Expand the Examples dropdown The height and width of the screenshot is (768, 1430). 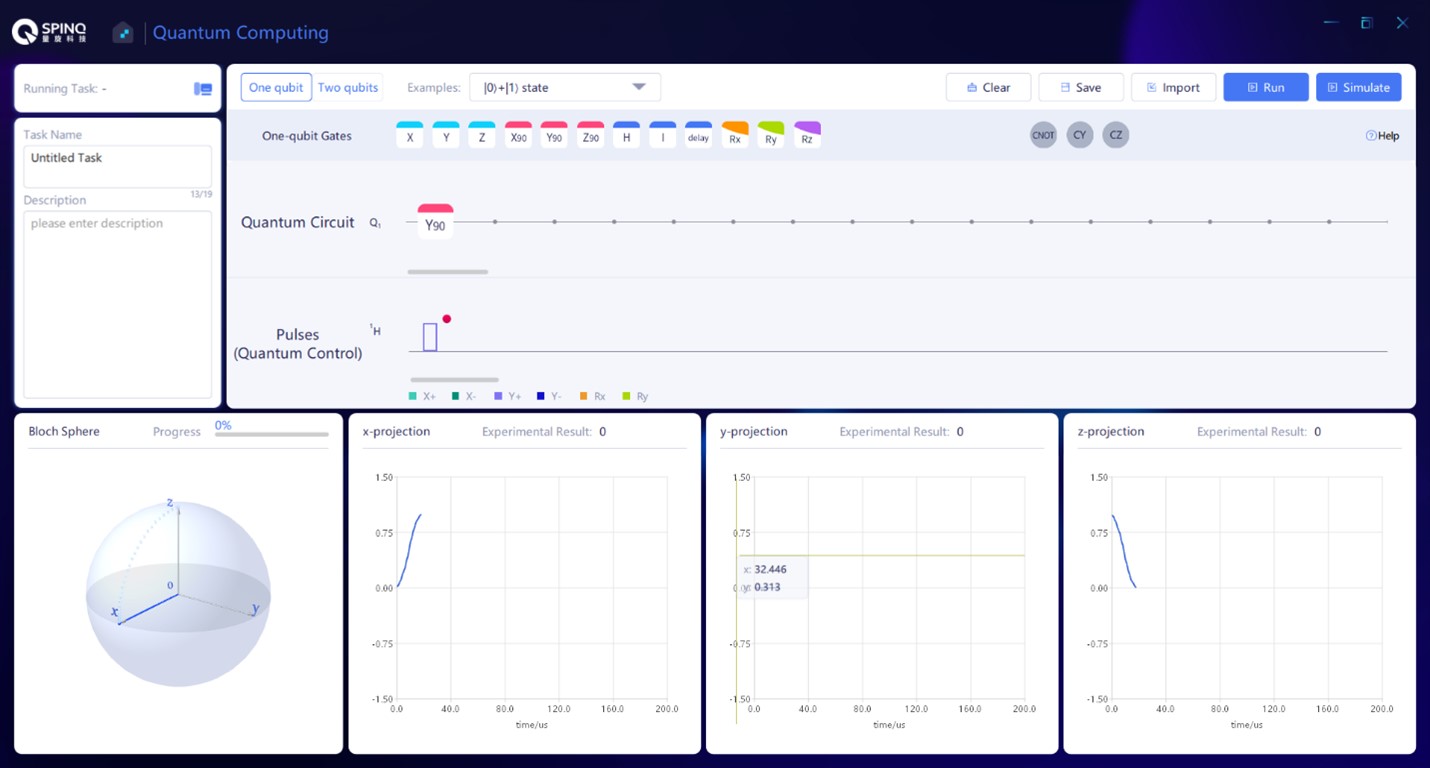(x=565, y=88)
